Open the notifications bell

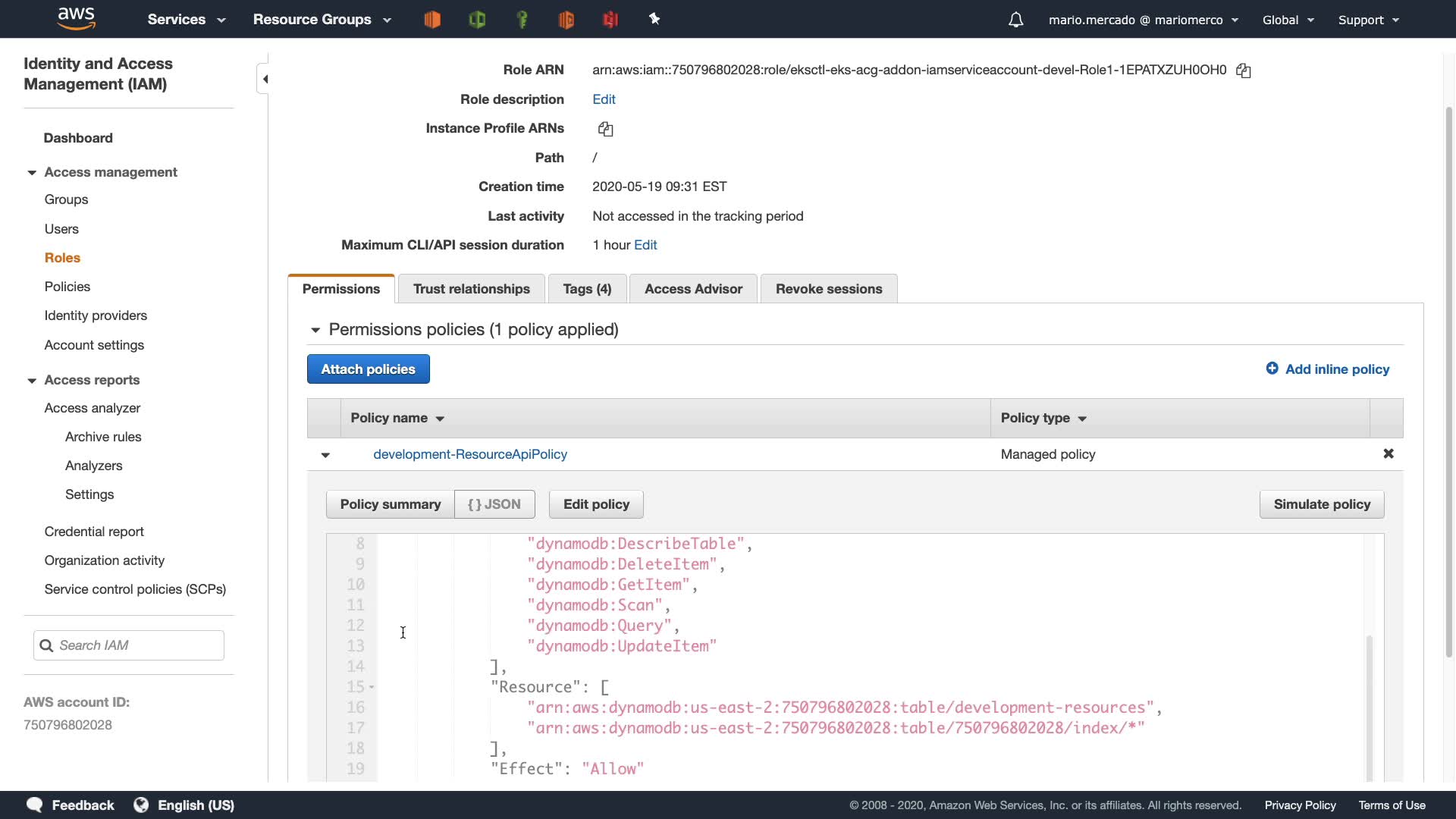click(x=1015, y=20)
